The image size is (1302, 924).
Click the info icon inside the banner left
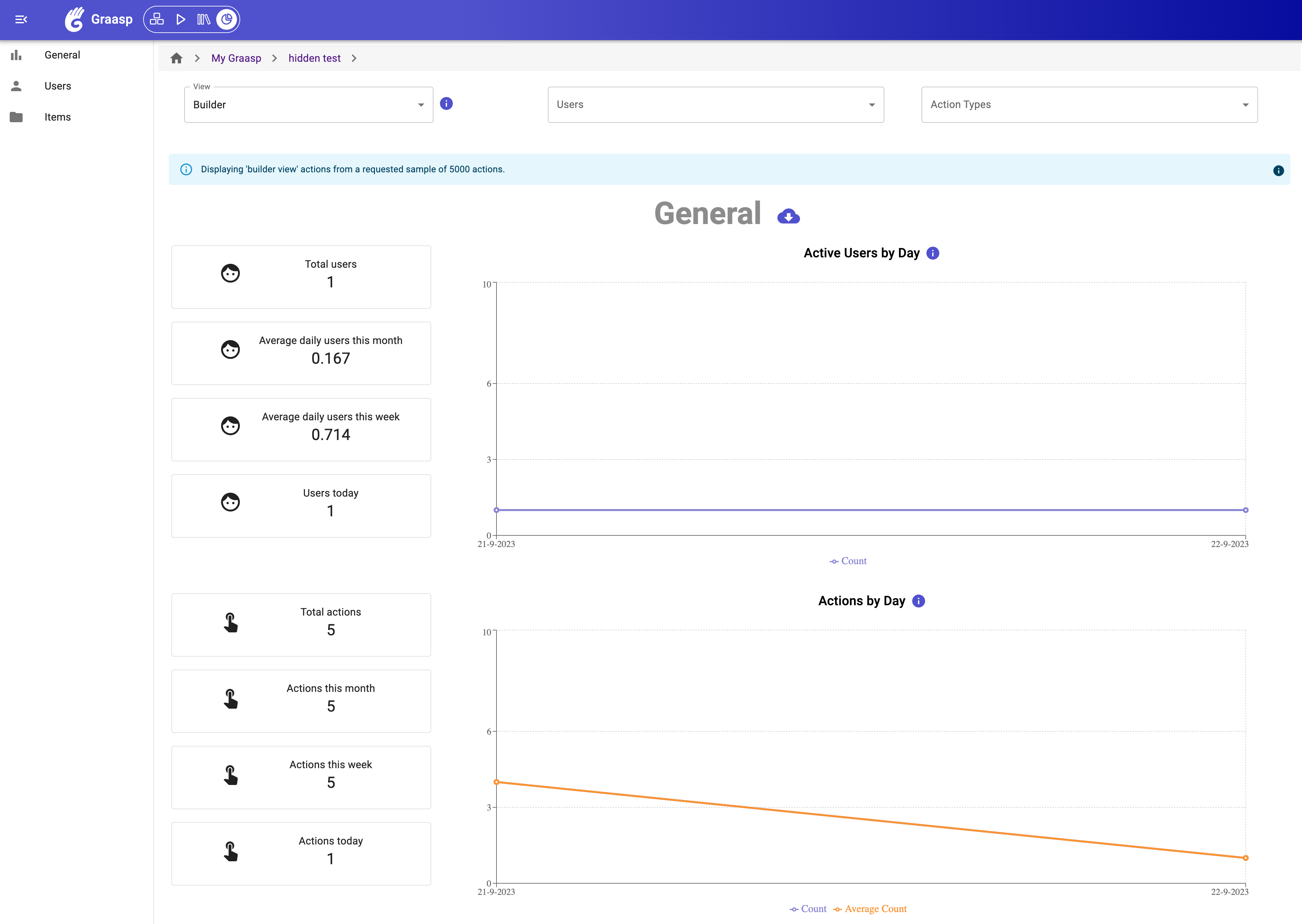pyautogui.click(x=186, y=169)
